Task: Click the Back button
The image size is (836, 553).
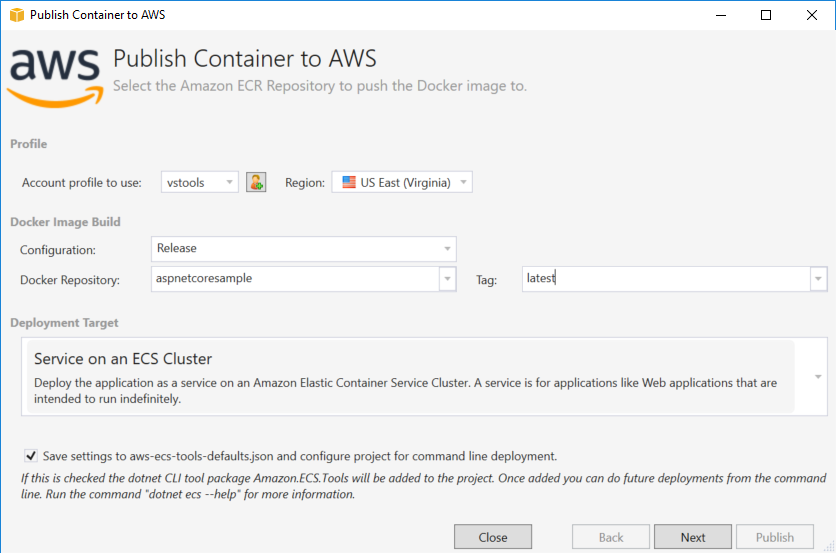Action: click(x=611, y=537)
